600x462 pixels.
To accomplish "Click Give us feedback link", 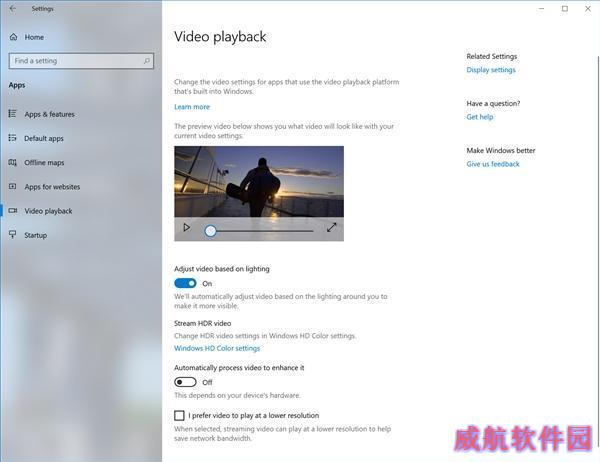I will coord(493,164).
